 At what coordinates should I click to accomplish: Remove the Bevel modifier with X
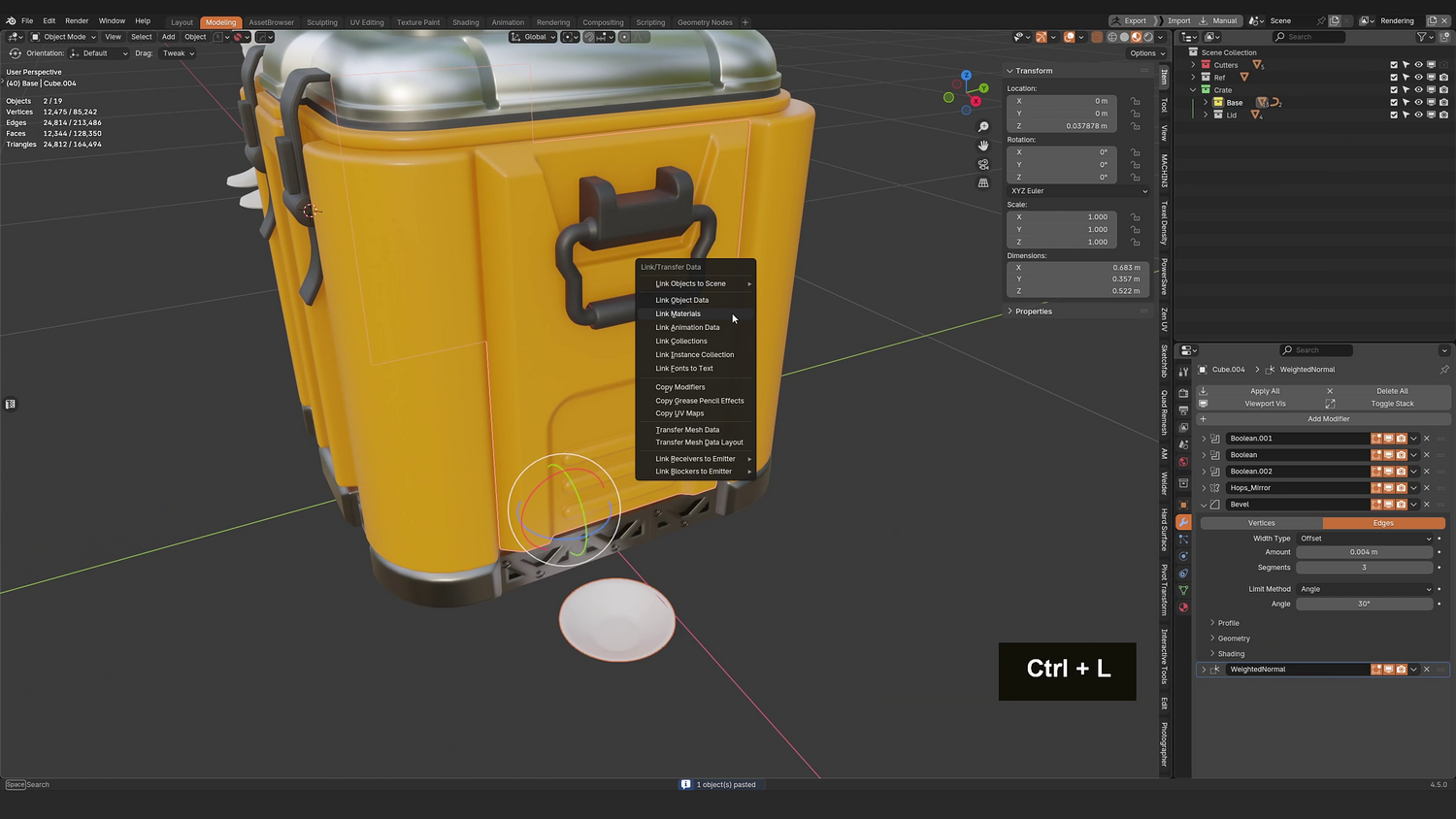tap(1426, 505)
